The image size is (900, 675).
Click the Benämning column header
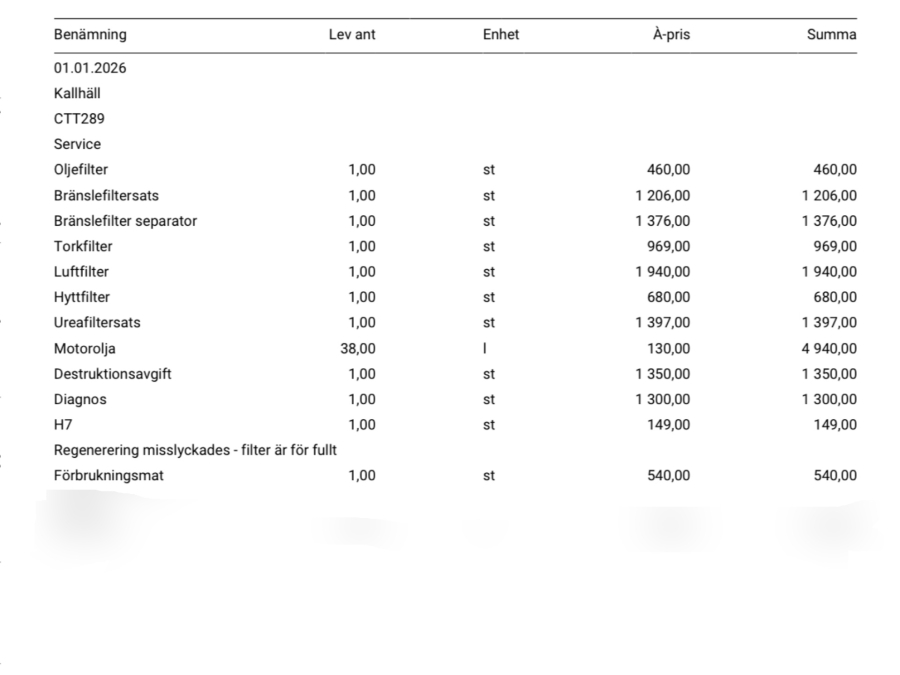[x=90, y=35]
